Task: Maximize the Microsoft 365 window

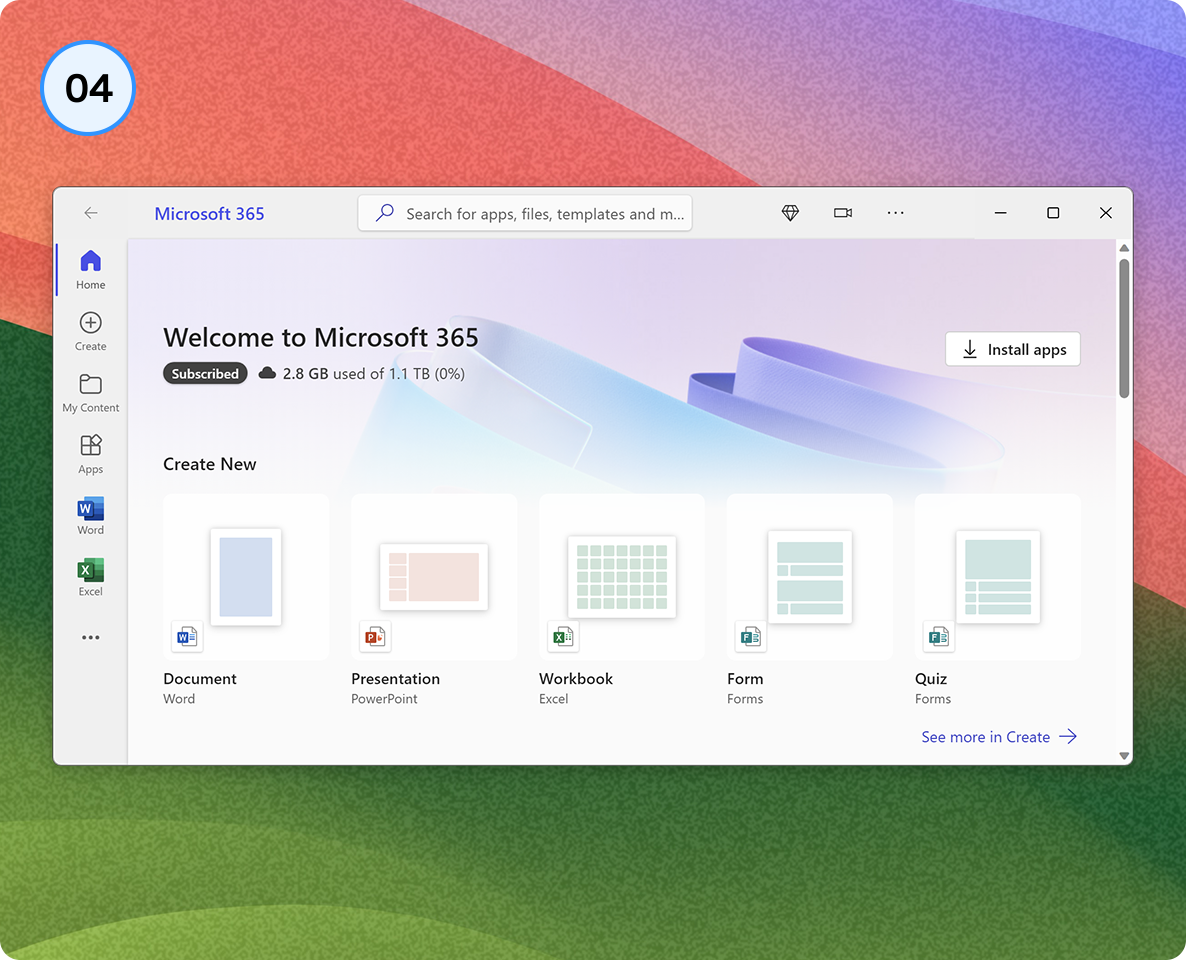Action: coord(1053,213)
